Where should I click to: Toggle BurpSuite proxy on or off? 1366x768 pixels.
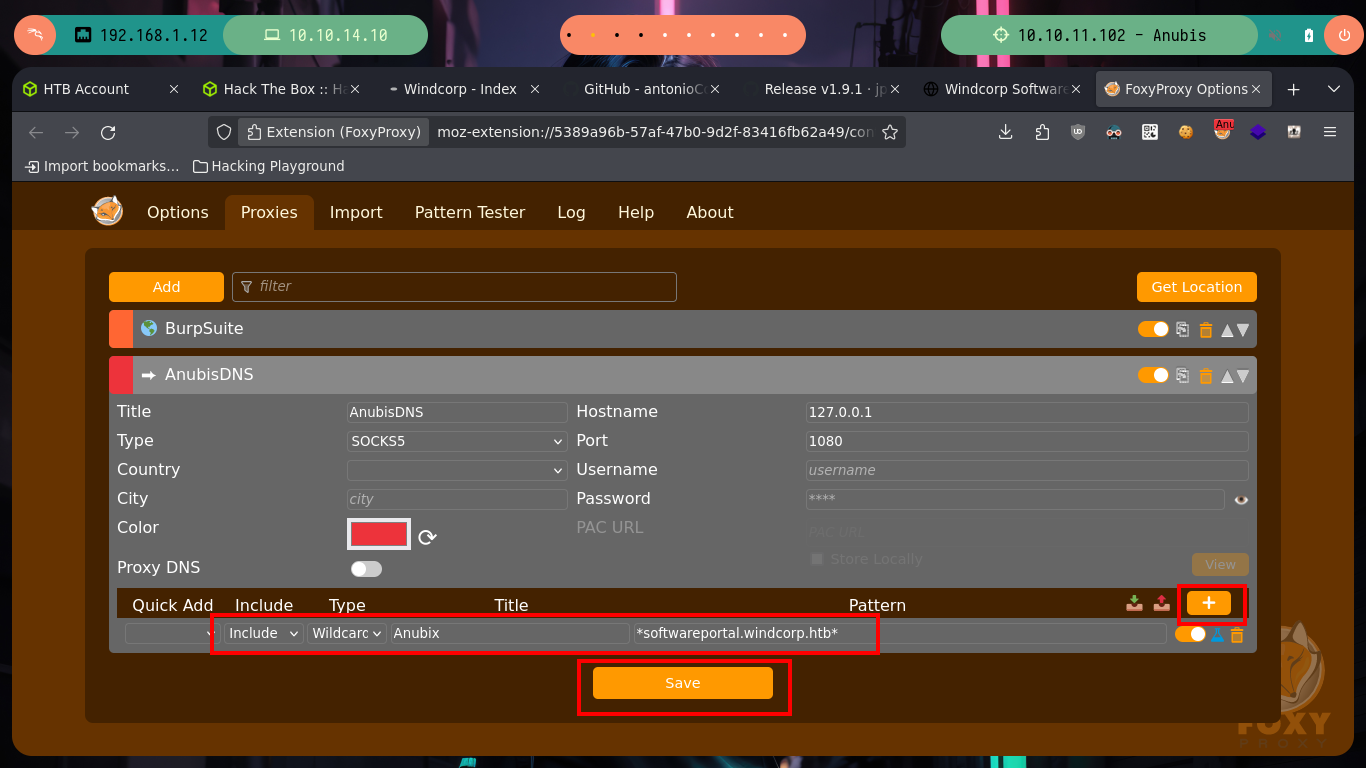point(1153,329)
